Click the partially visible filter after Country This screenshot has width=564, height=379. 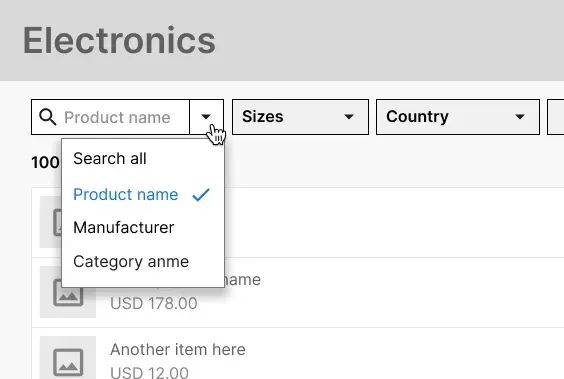point(556,117)
